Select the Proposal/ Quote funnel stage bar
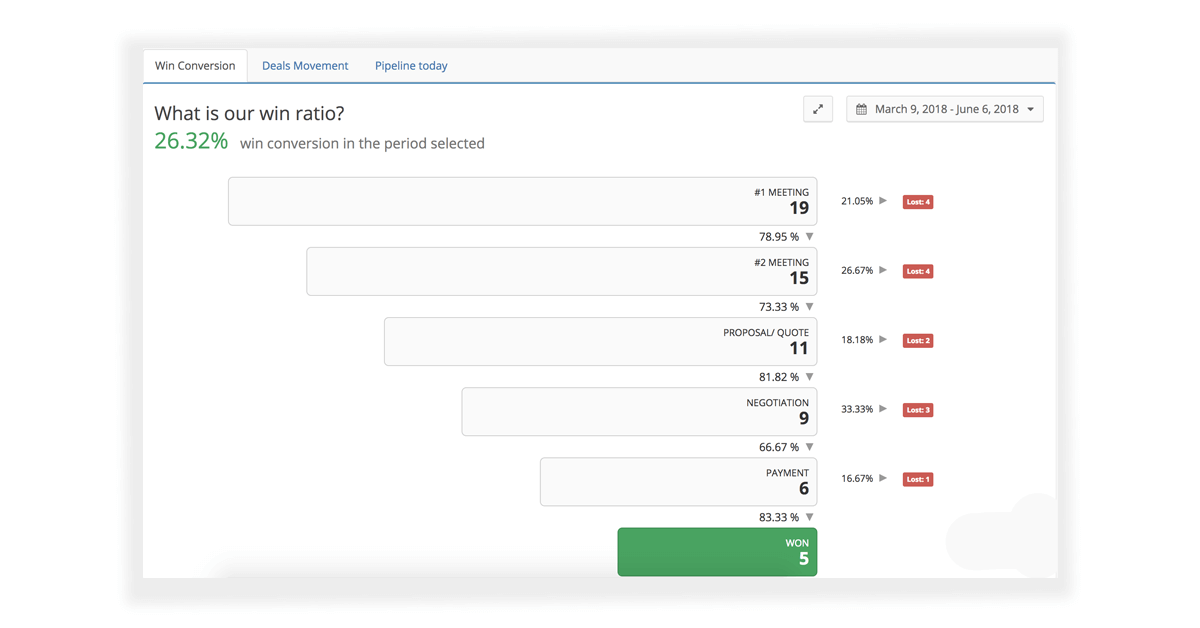This screenshot has width=1200, height=628. pos(600,342)
